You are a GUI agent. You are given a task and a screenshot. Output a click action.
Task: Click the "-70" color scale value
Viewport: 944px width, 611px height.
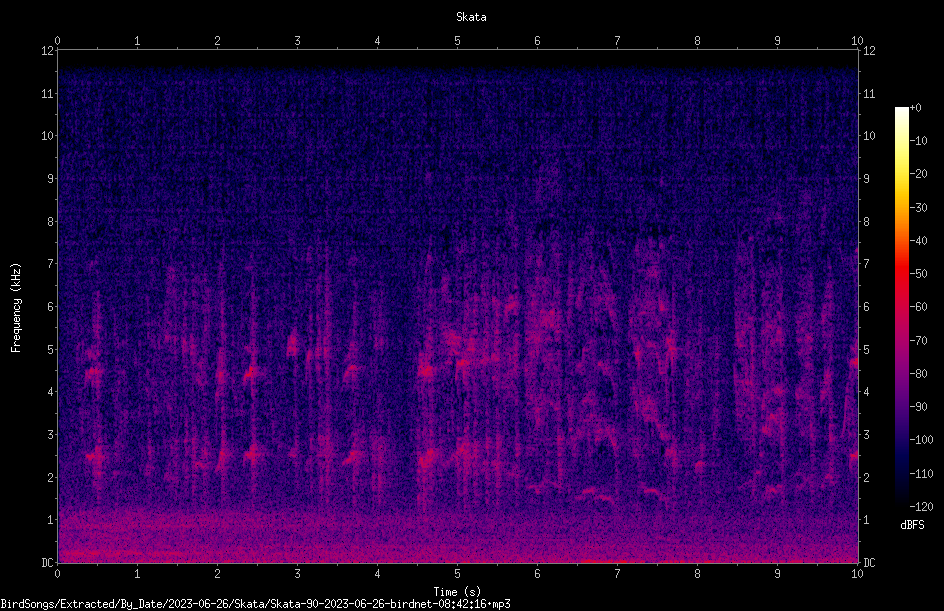click(x=919, y=341)
